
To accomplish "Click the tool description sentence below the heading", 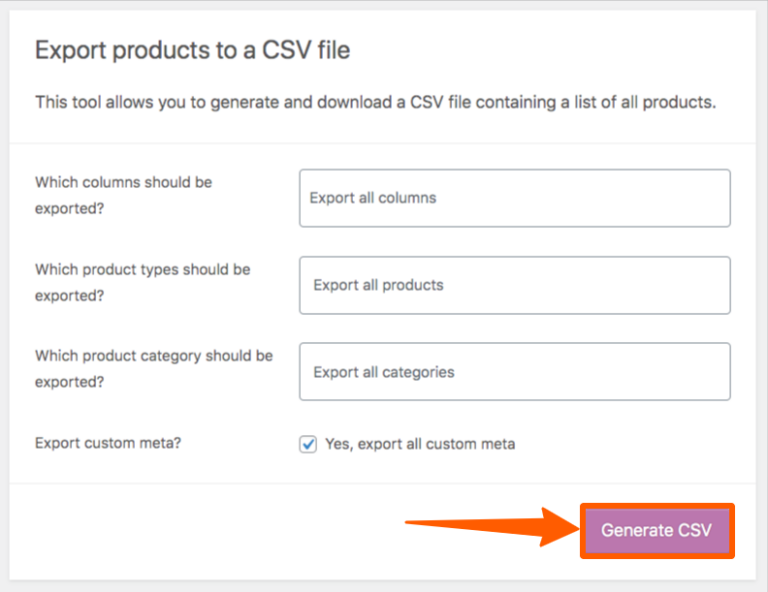I will (x=375, y=103).
